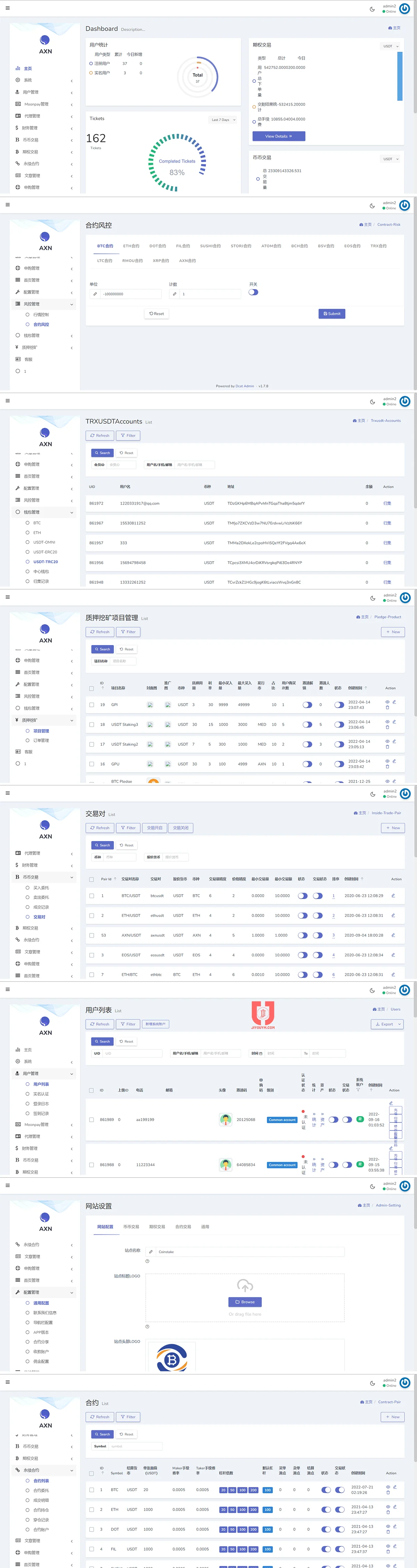Toggle the 交易状态 switch for ETH contract

[x=340, y=1510]
